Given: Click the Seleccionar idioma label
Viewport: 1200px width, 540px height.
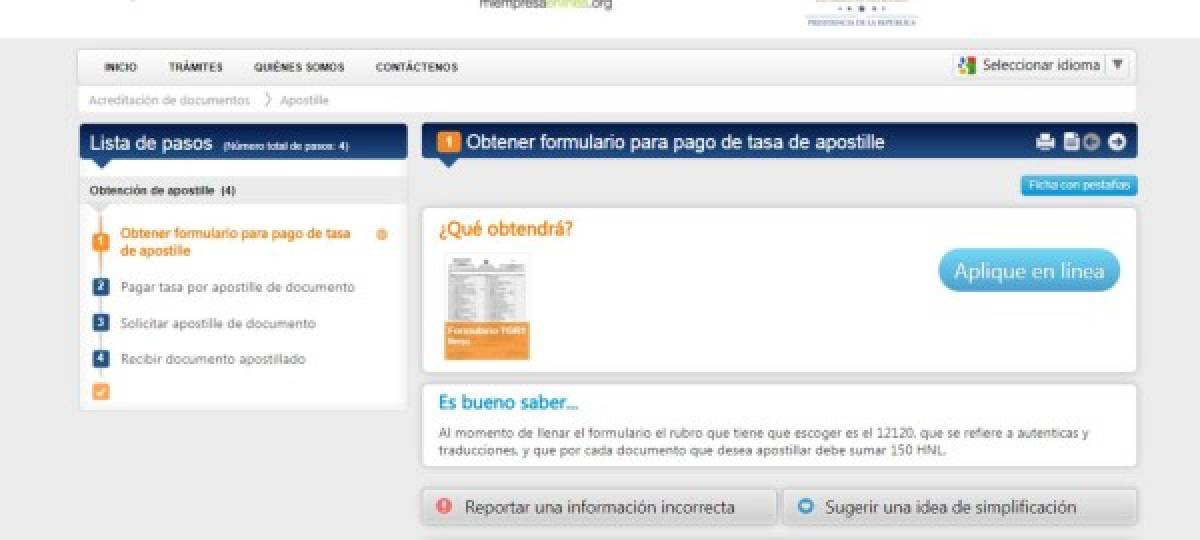Looking at the screenshot, I should [1041, 65].
